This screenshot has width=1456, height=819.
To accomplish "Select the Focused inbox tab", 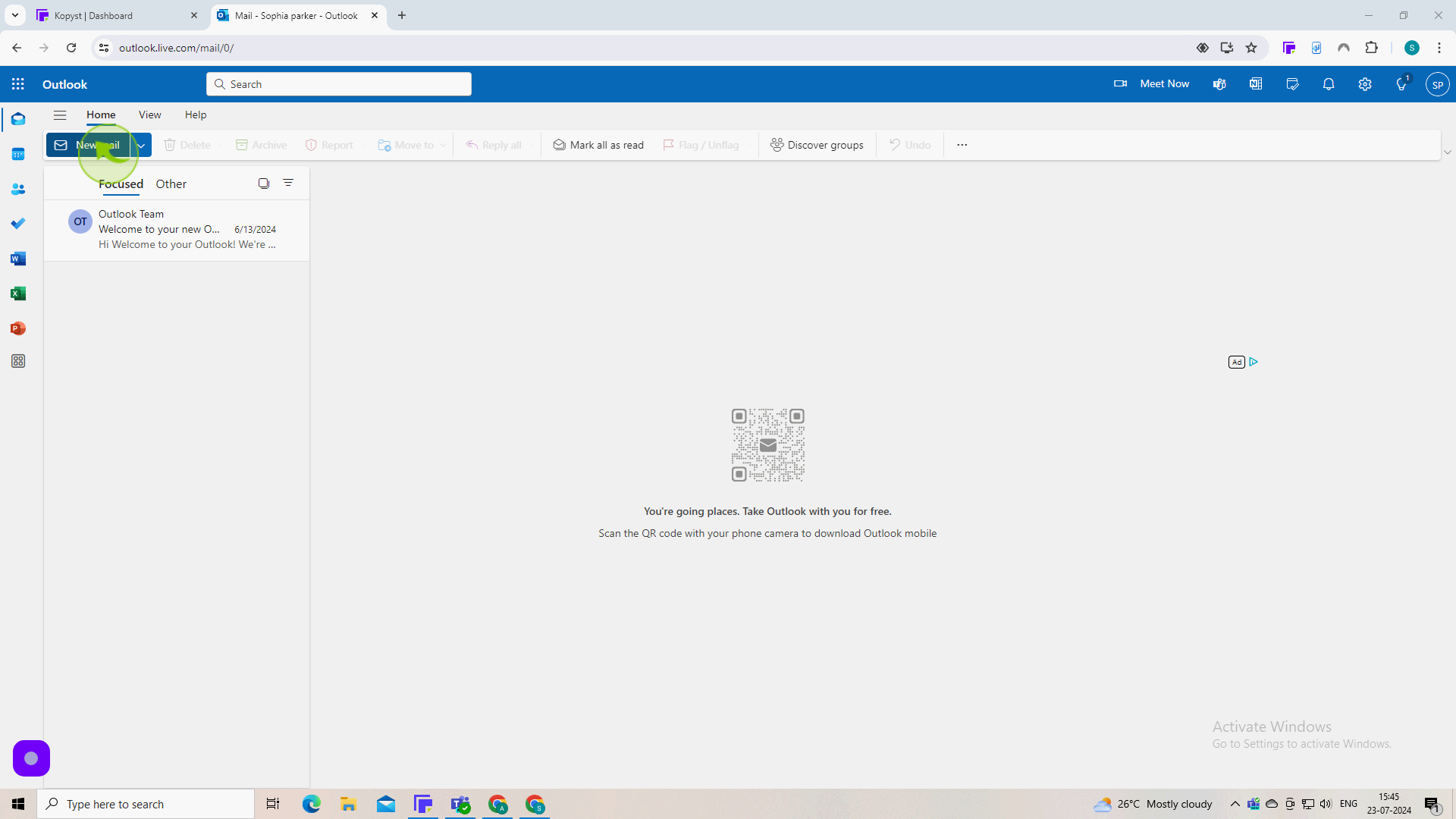I will point(121,184).
